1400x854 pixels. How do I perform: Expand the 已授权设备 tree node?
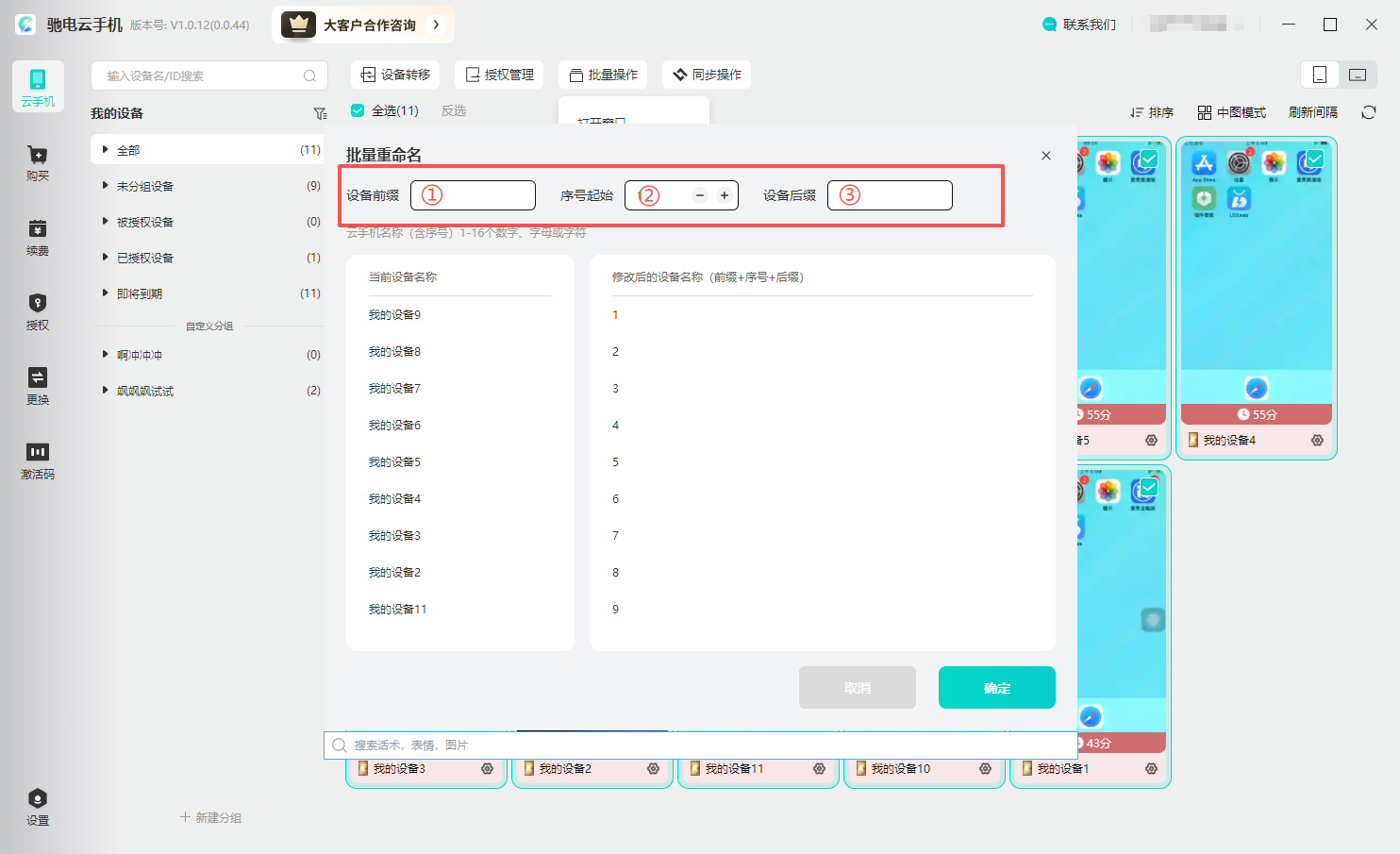[106, 258]
